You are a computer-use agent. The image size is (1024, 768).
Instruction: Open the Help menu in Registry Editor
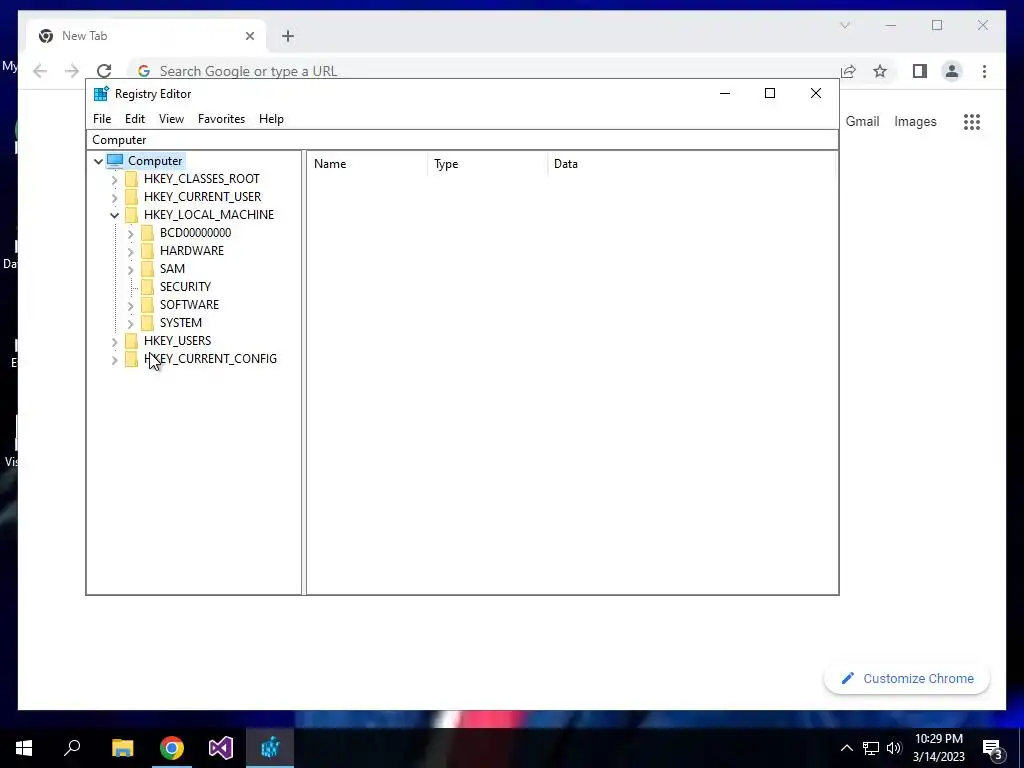271,119
